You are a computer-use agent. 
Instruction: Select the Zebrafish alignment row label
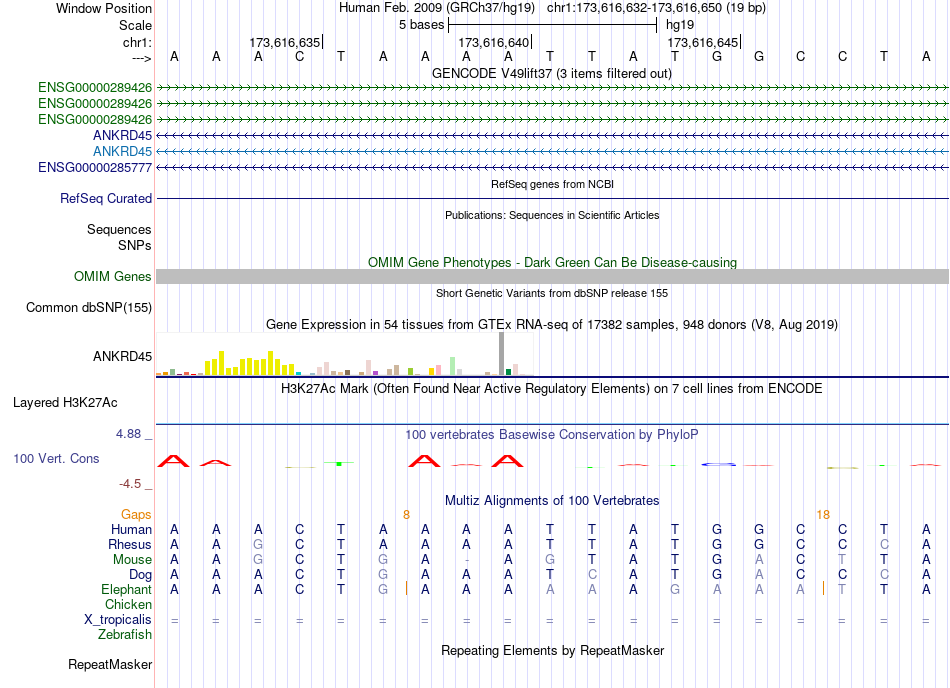(125, 635)
